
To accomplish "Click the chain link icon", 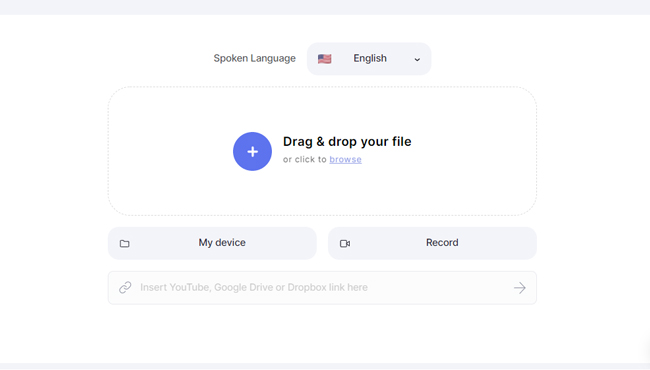I will [125, 288].
